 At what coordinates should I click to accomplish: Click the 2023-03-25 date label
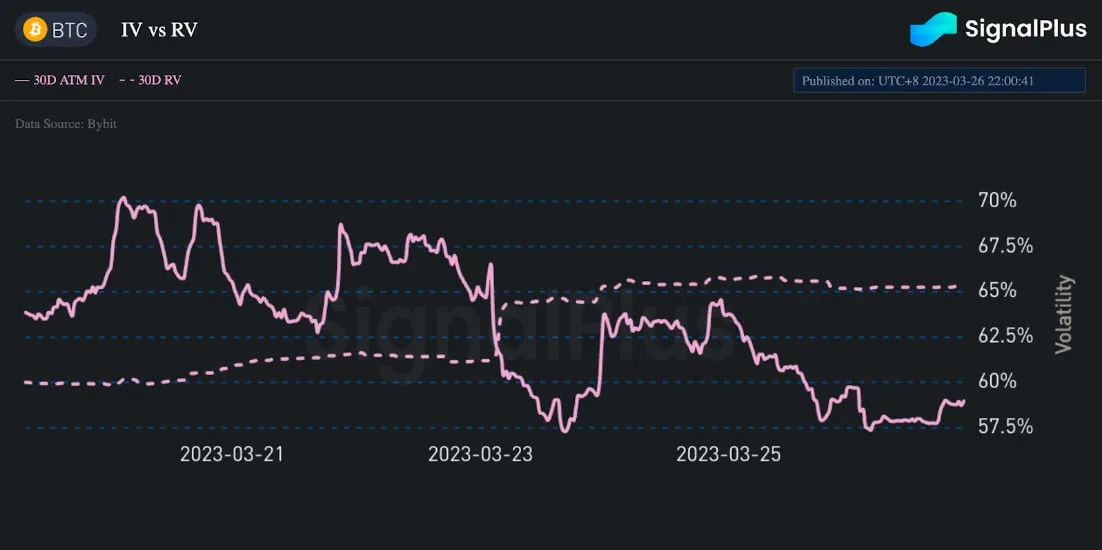pos(728,454)
